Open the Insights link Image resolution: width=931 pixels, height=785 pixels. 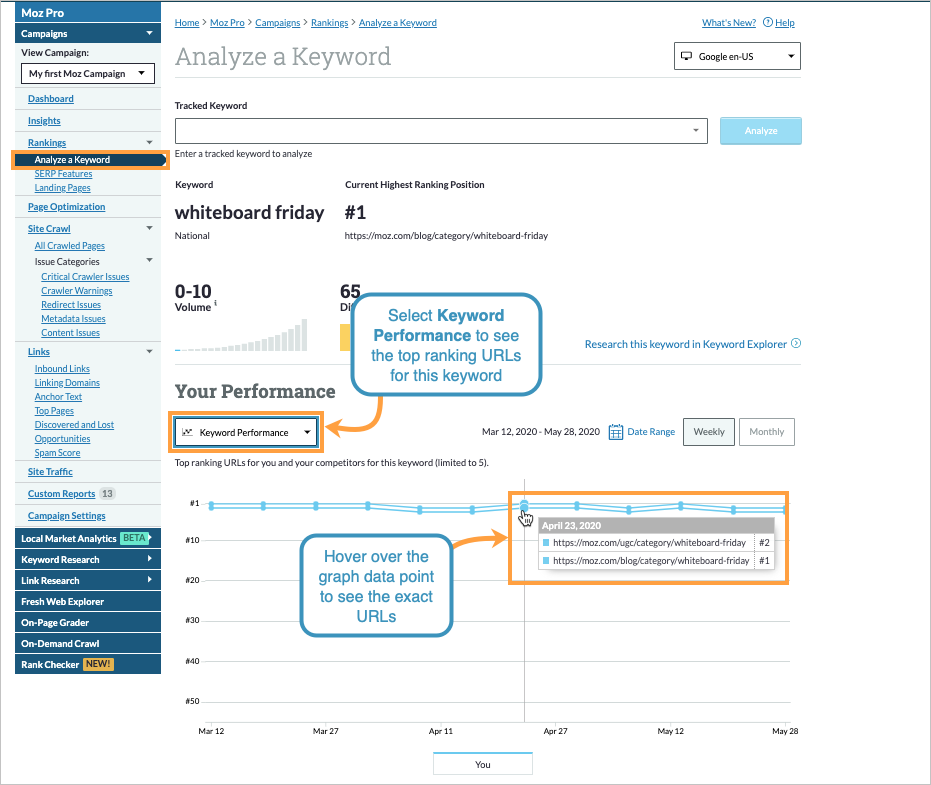(x=44, y=121)
